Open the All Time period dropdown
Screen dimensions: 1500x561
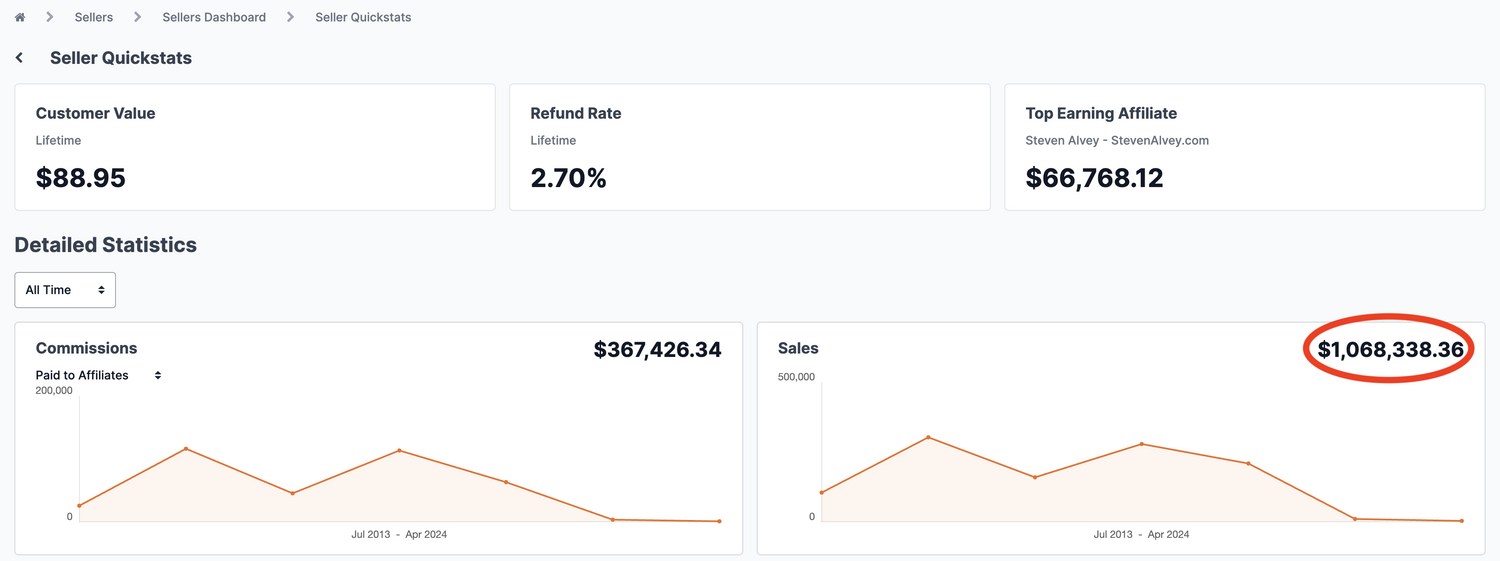pyautogui.click(x=65, y=290)
